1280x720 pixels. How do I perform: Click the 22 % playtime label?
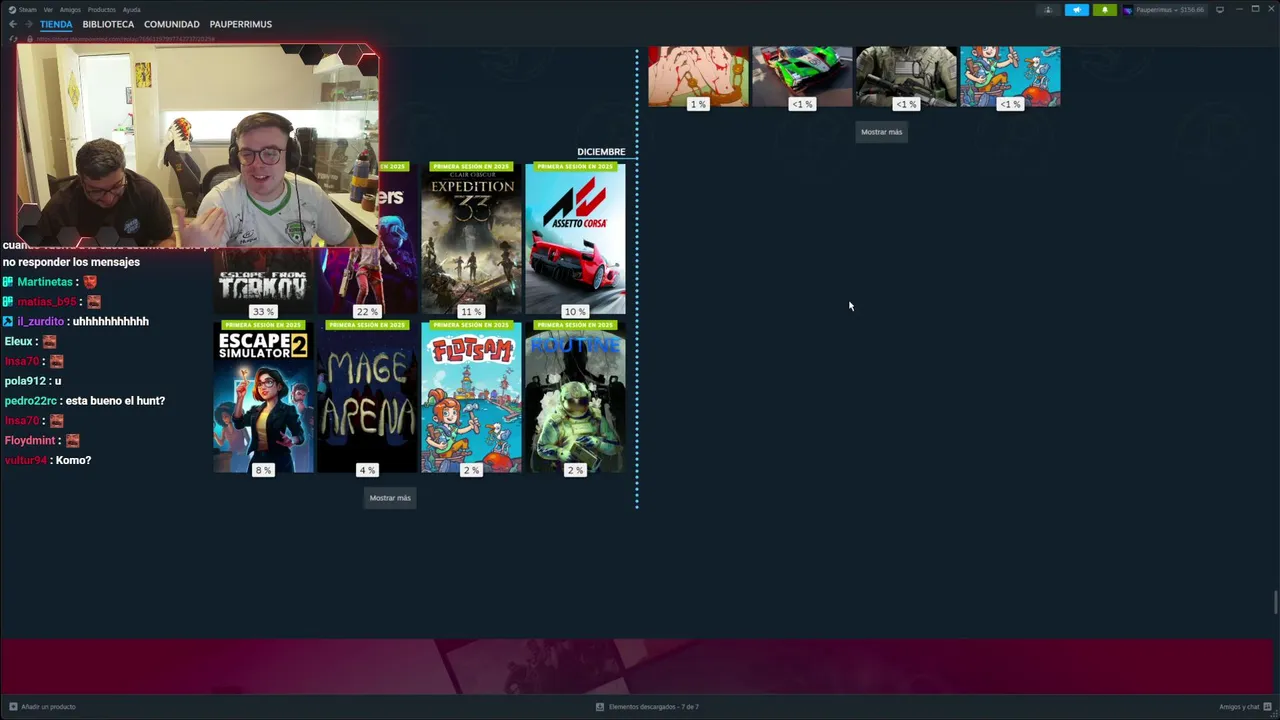pyautogui.click(x=367, y=312)
